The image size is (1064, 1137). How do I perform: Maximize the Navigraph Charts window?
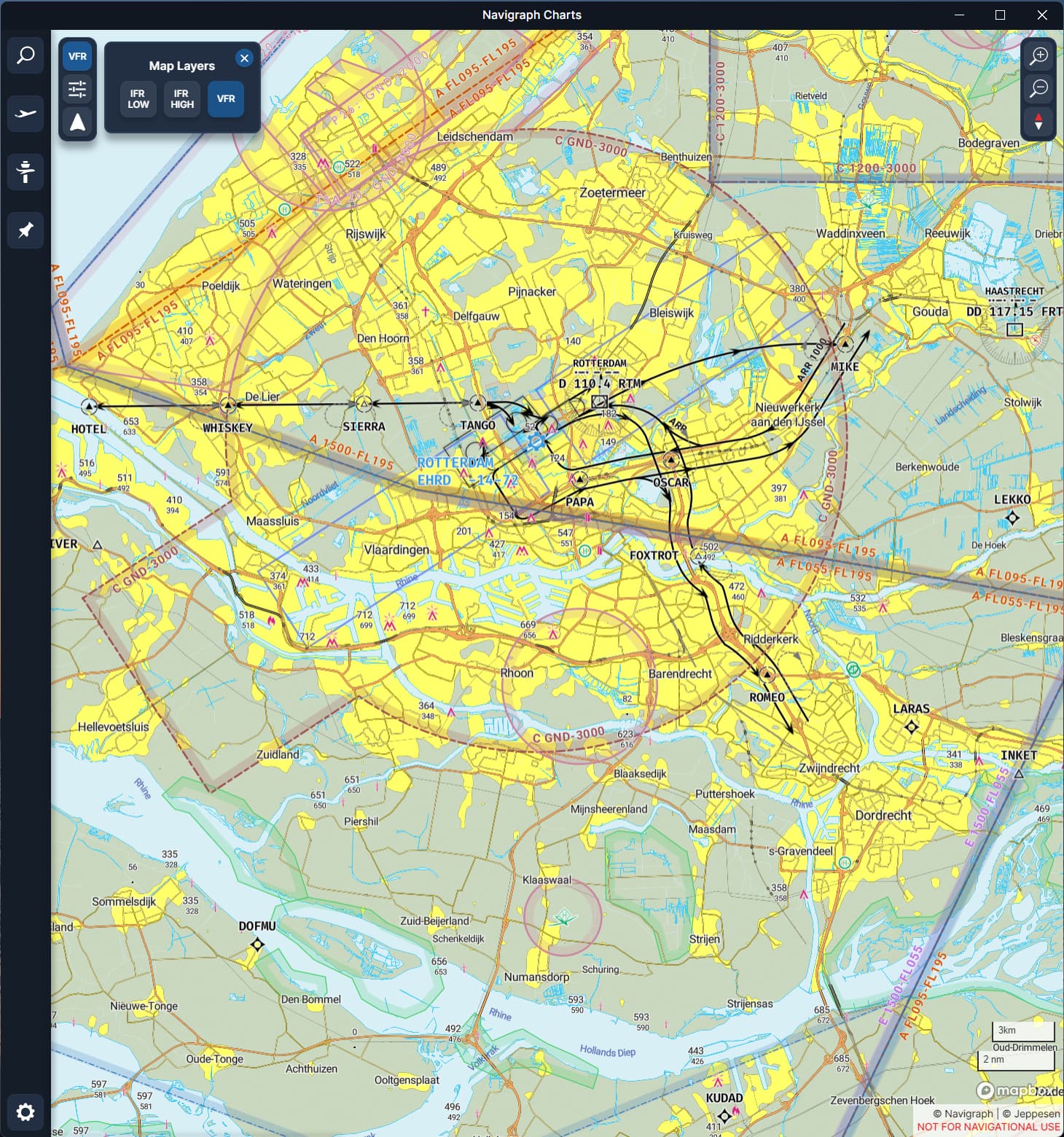(1001, 15)
